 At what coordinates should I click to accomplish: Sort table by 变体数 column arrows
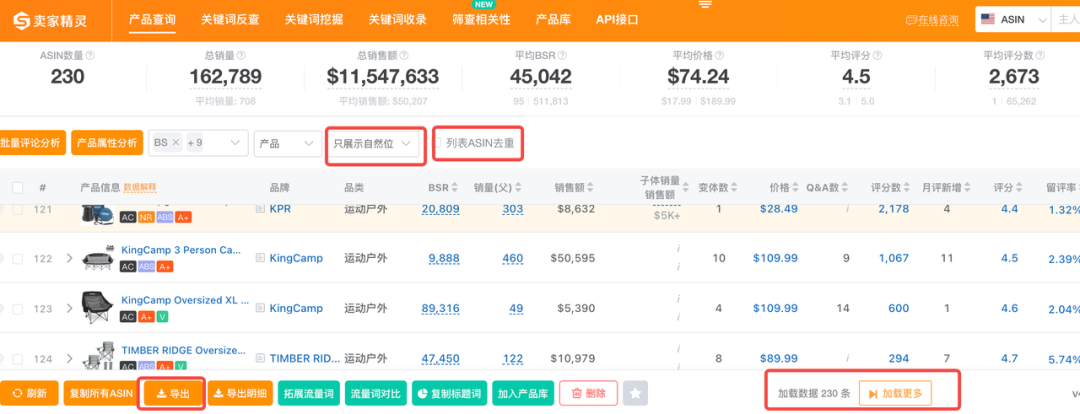734,187
